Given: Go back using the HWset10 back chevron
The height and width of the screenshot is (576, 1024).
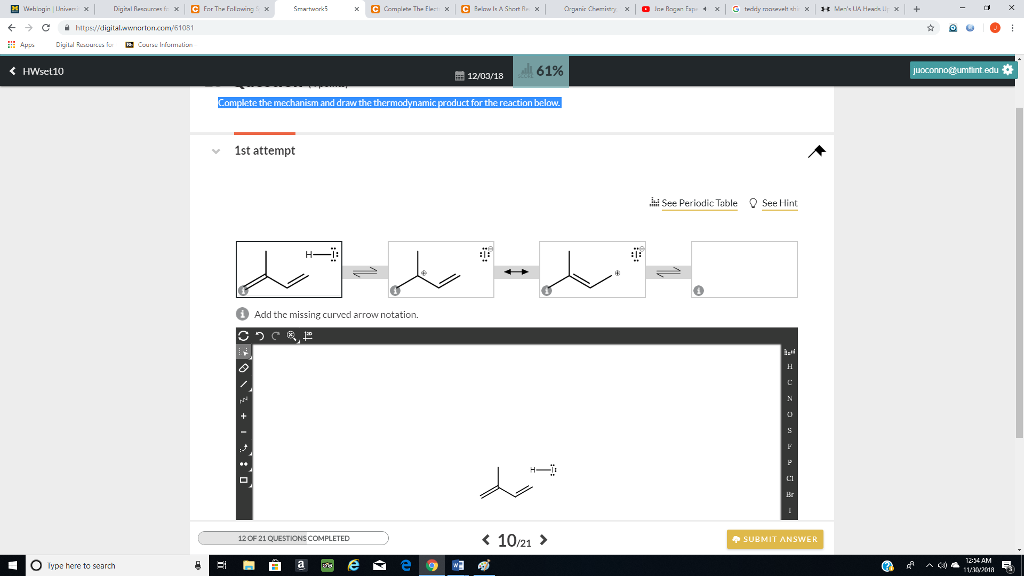Looking at the screenshot, I should click(12, 69).
